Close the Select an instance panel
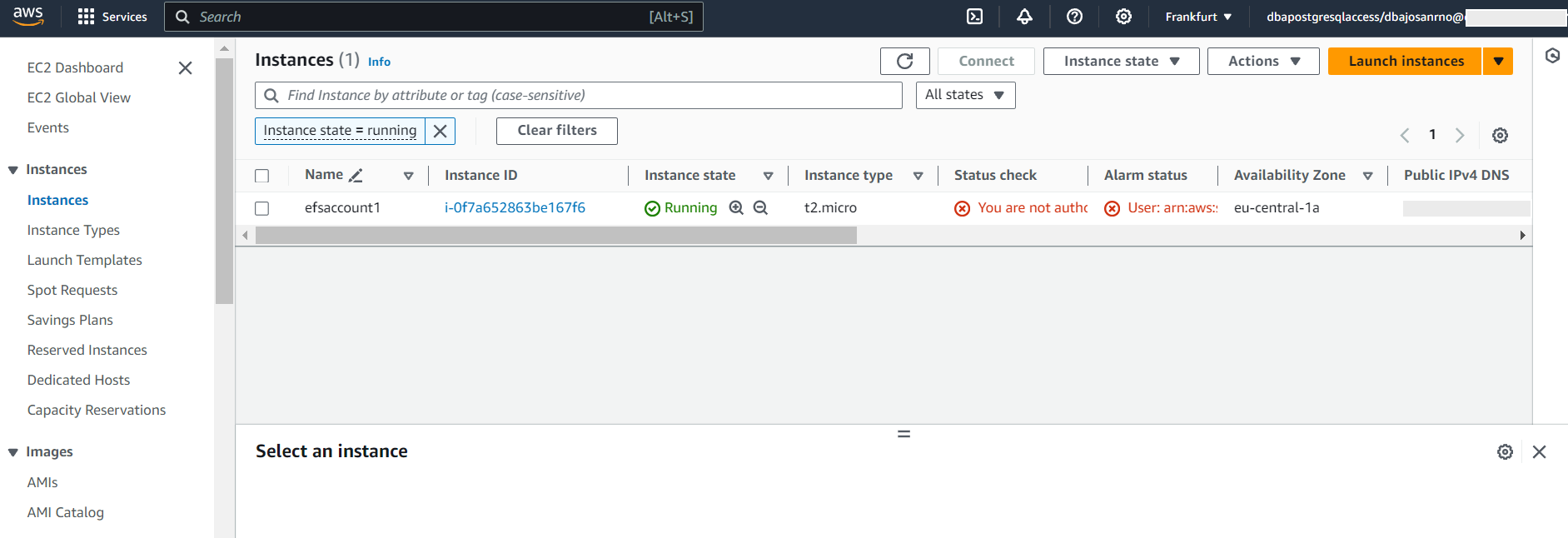The height and width of the screenshot is (538, 1568). point(1539,451)
